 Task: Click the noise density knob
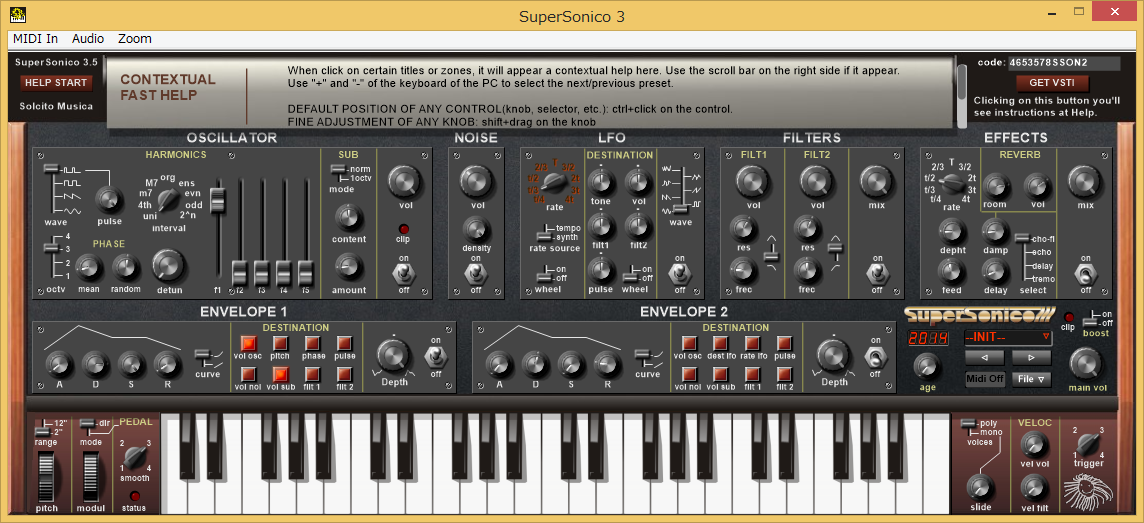pyautogui.click(x=476, y=230)
